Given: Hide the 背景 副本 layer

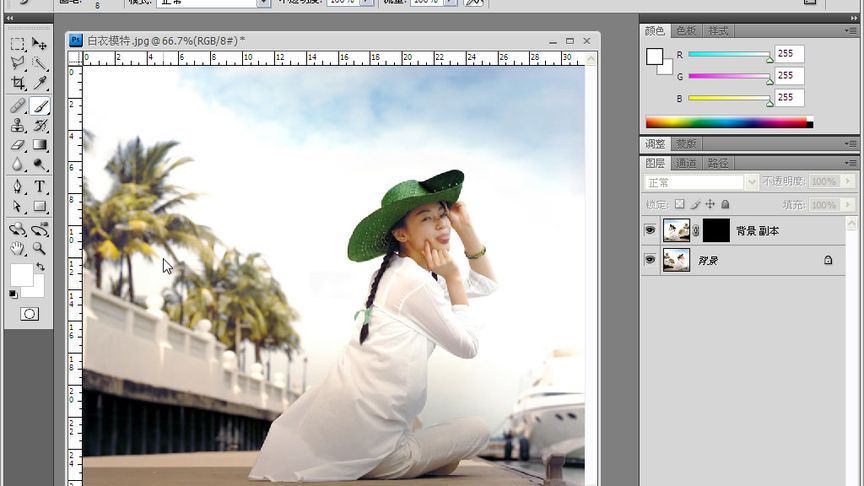Looking at the screenshot, I should pos(650,230).
